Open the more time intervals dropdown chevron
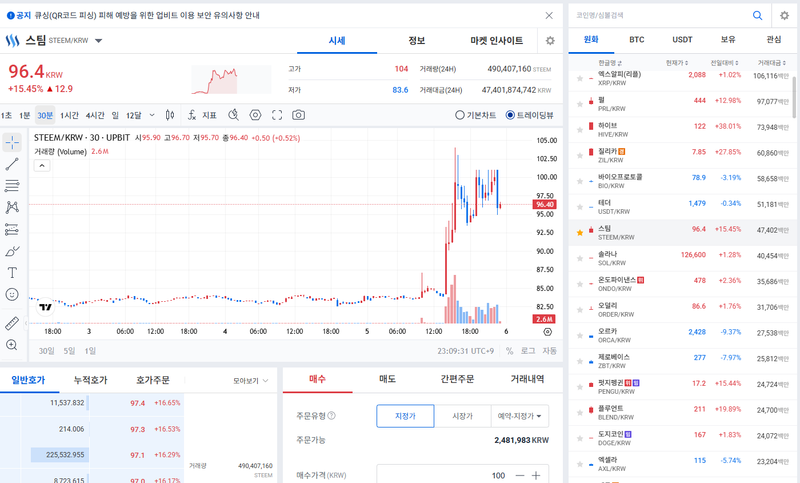This screenshot has height=483, width=800. point(152,115)
